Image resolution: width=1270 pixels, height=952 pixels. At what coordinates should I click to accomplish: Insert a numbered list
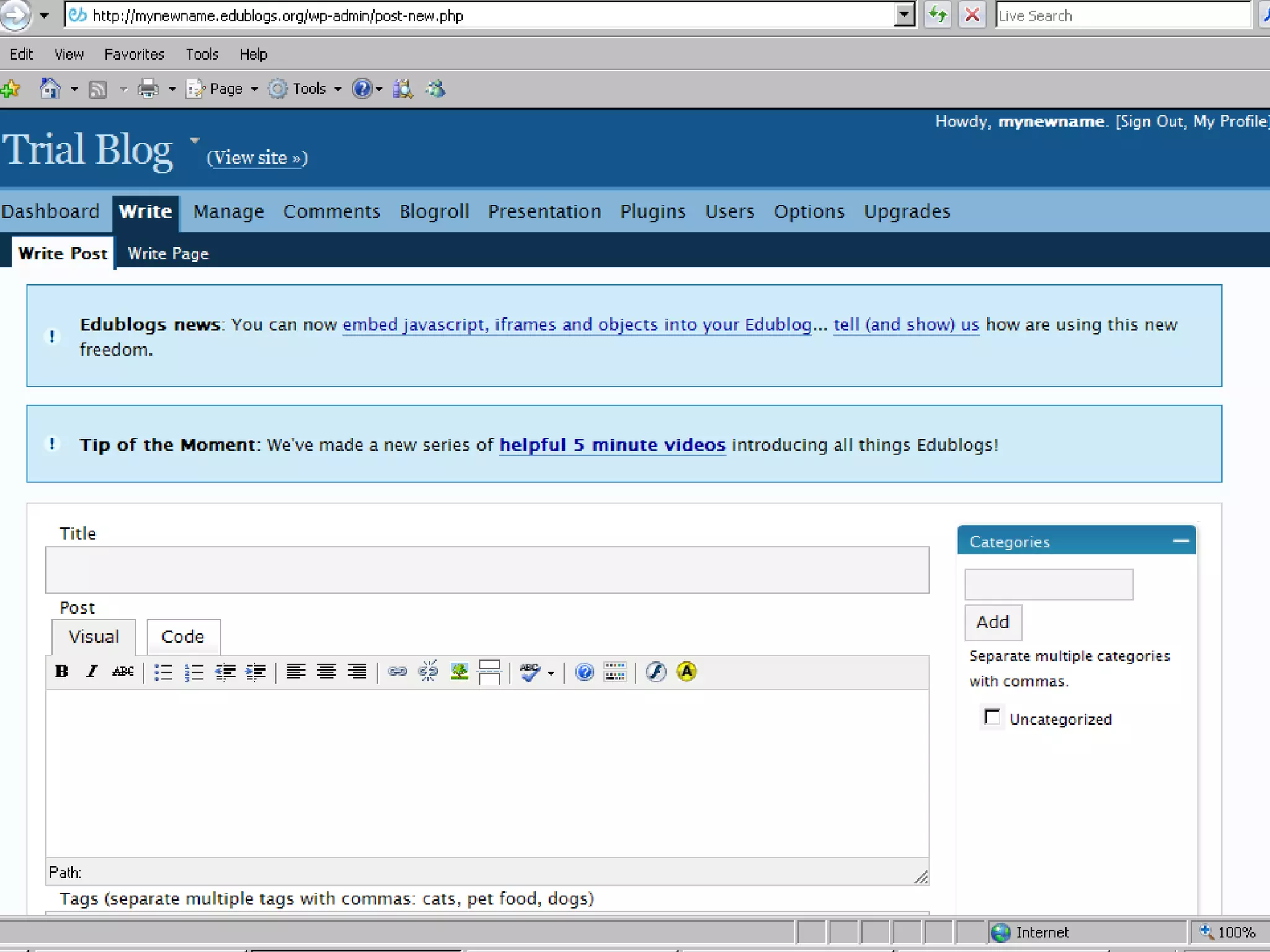click(x=194, y=672)
